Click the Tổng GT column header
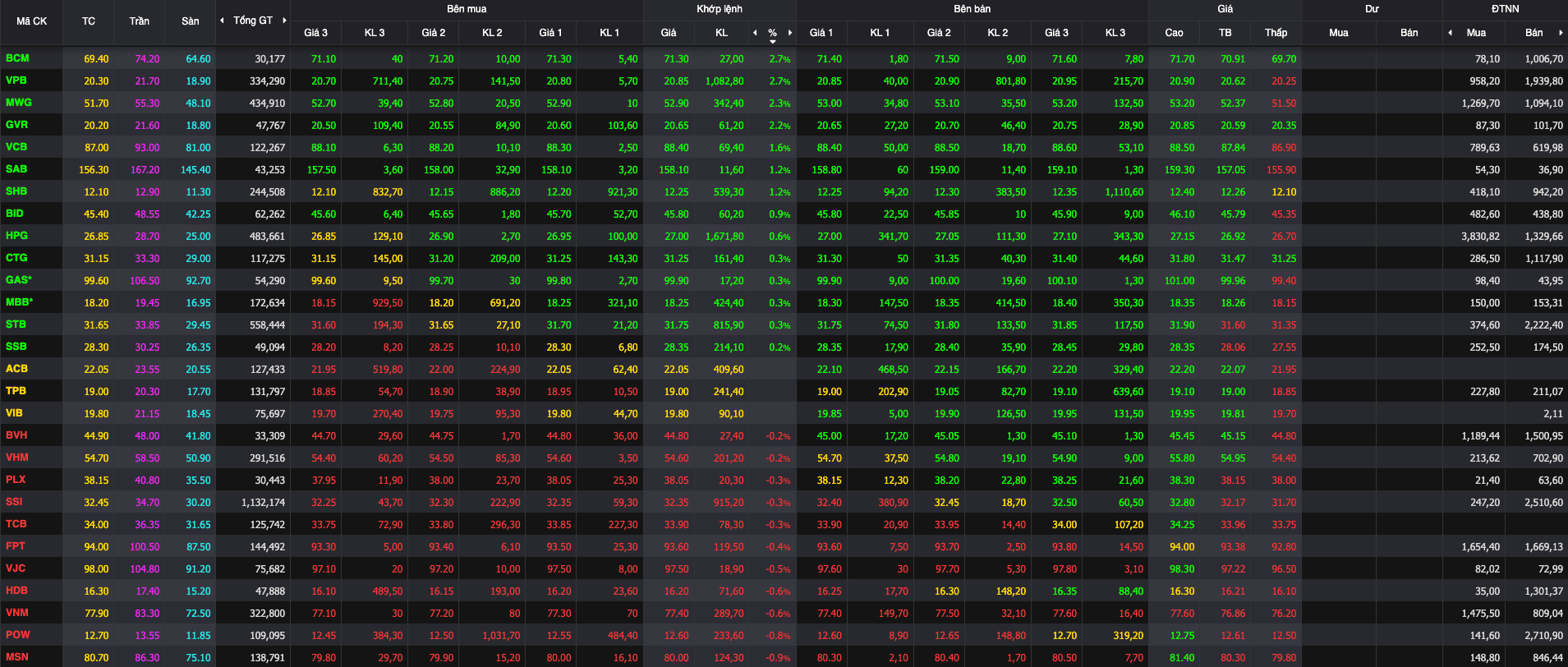The image size is (1568, 667). [253, 21]
